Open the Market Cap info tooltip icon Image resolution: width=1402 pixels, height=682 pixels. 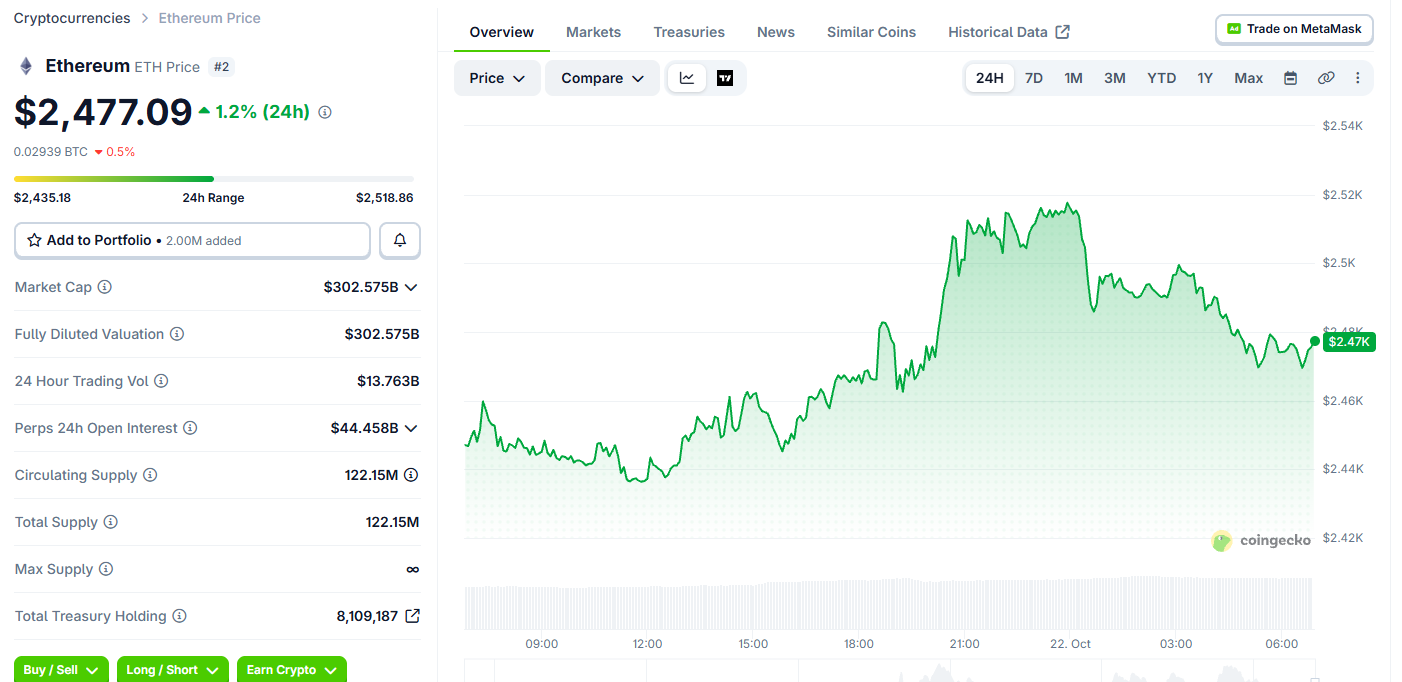tap(105, 287)
